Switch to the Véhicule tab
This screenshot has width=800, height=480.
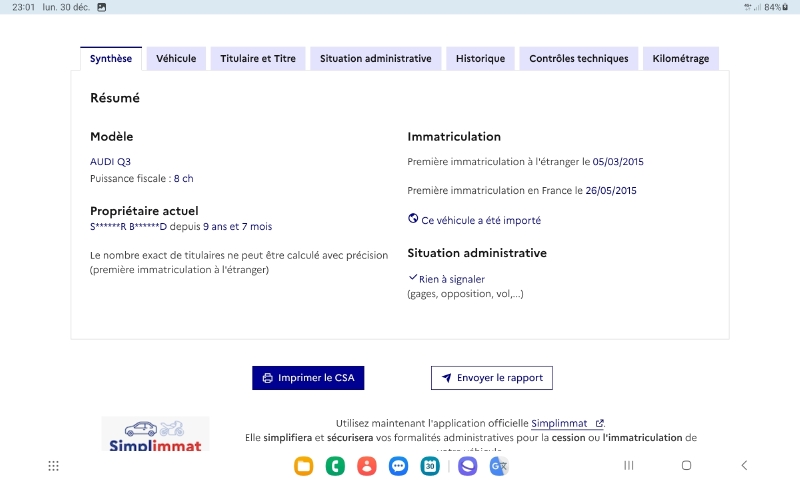(176, 59)
